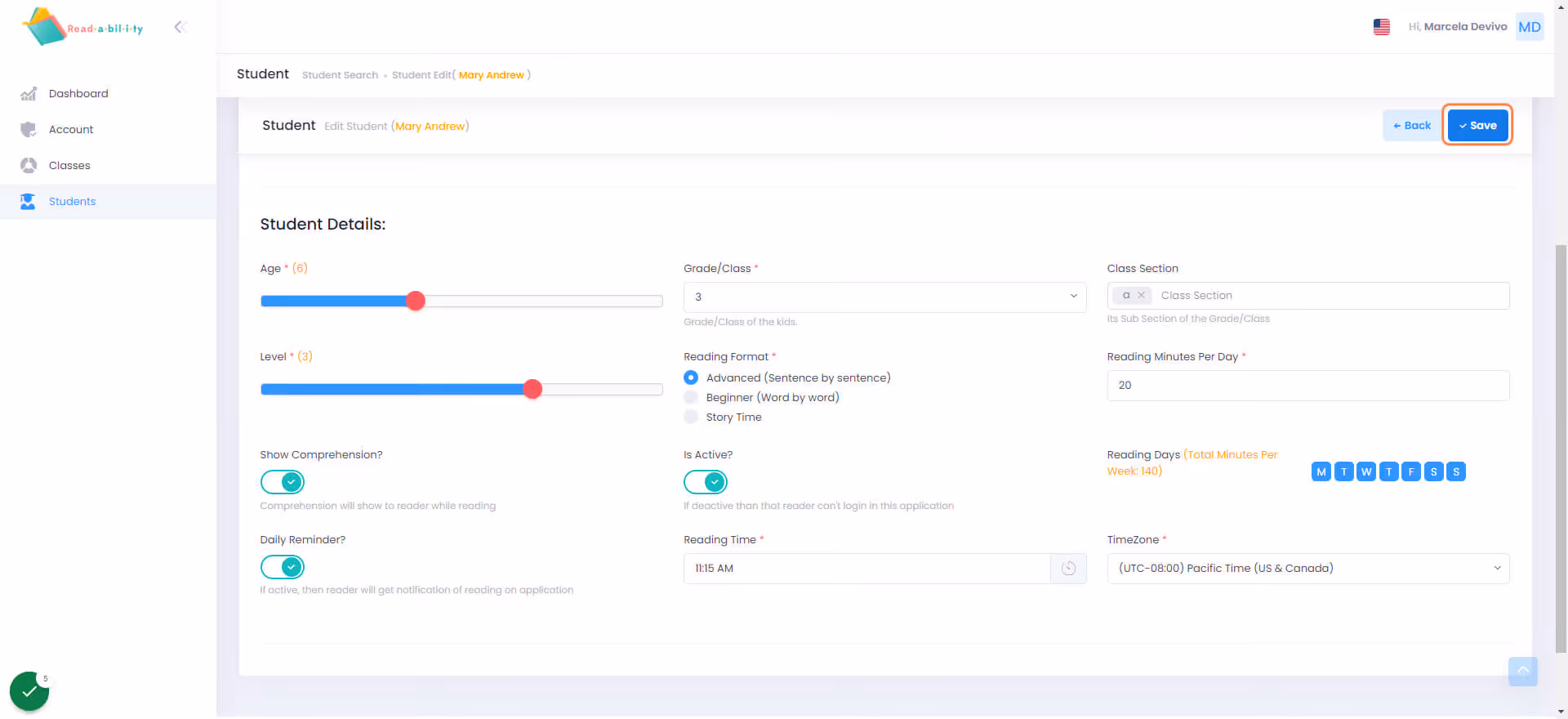Image resolution: width=1568 pixels, height=719 pixels.
Task: Open the Students menu item
Action: [72, 201]
